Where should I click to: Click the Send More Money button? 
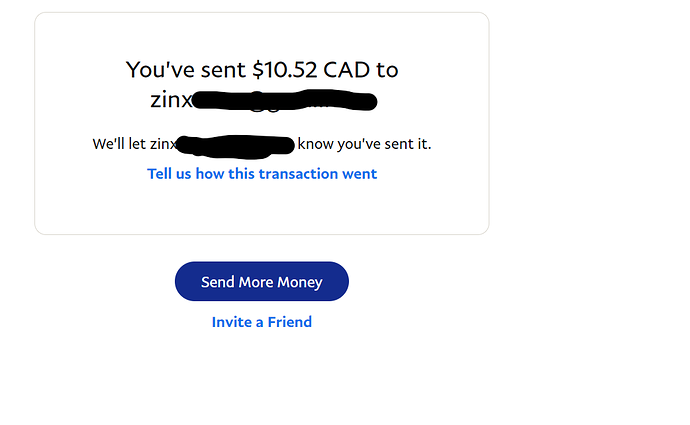click(261, 282)
